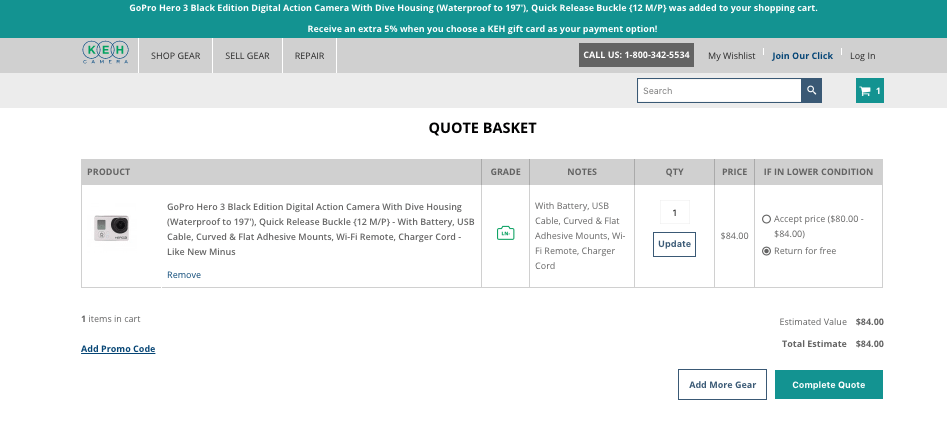Image resolution: width=947 pixels, height=421 pixels.
Task: Click the Update quantity button
Action: [x=674, y=244]
